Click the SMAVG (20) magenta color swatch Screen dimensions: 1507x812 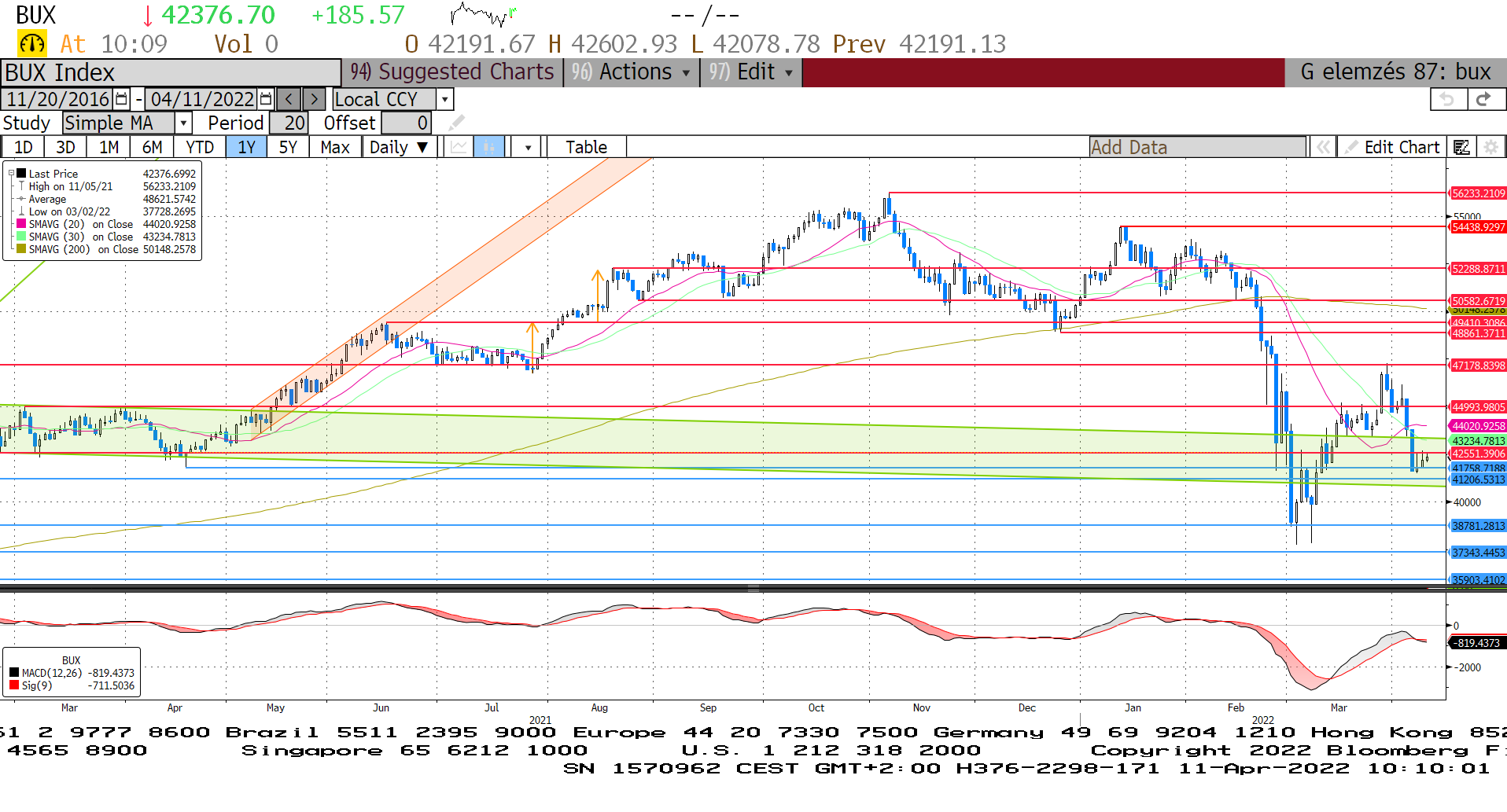(21, 224)
